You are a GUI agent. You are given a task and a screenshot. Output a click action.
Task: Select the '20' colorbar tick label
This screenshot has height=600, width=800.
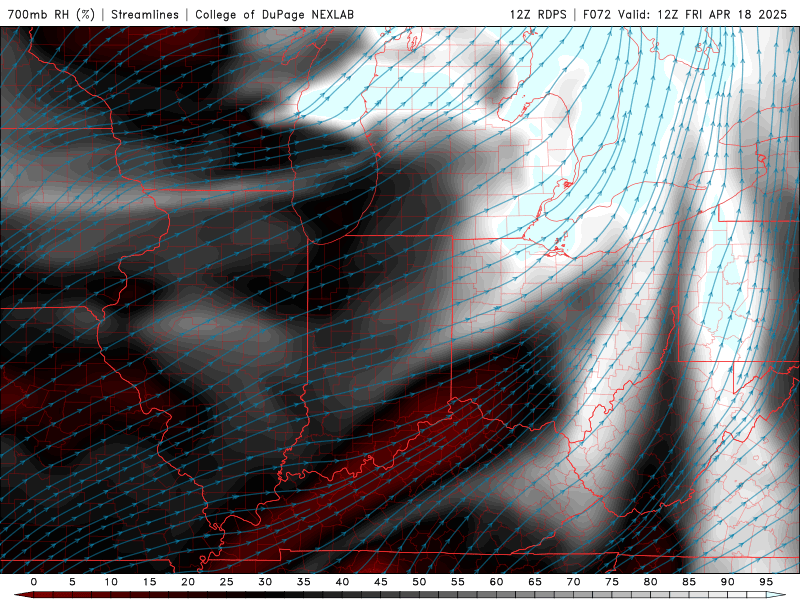click(x=188, y=582)
